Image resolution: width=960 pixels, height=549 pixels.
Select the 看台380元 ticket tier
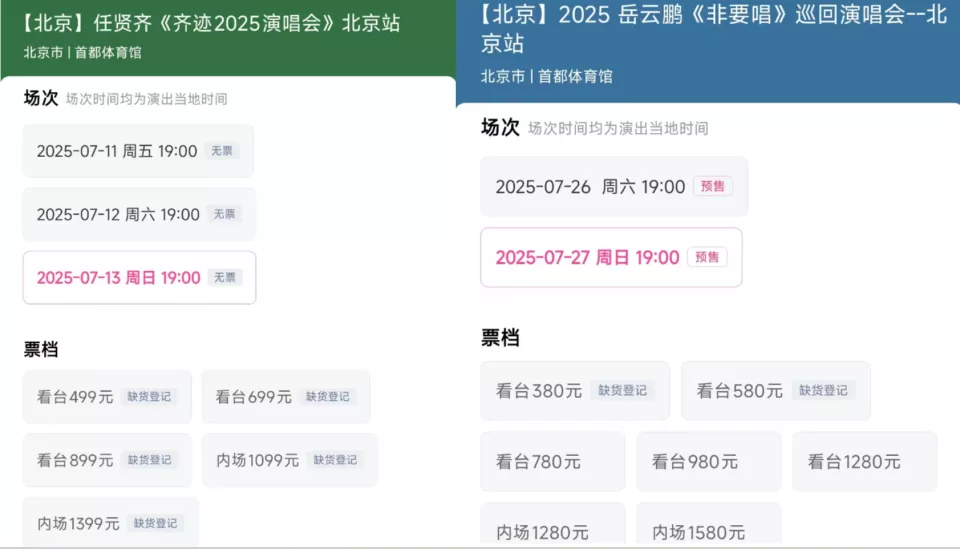(x=574, y=390)
